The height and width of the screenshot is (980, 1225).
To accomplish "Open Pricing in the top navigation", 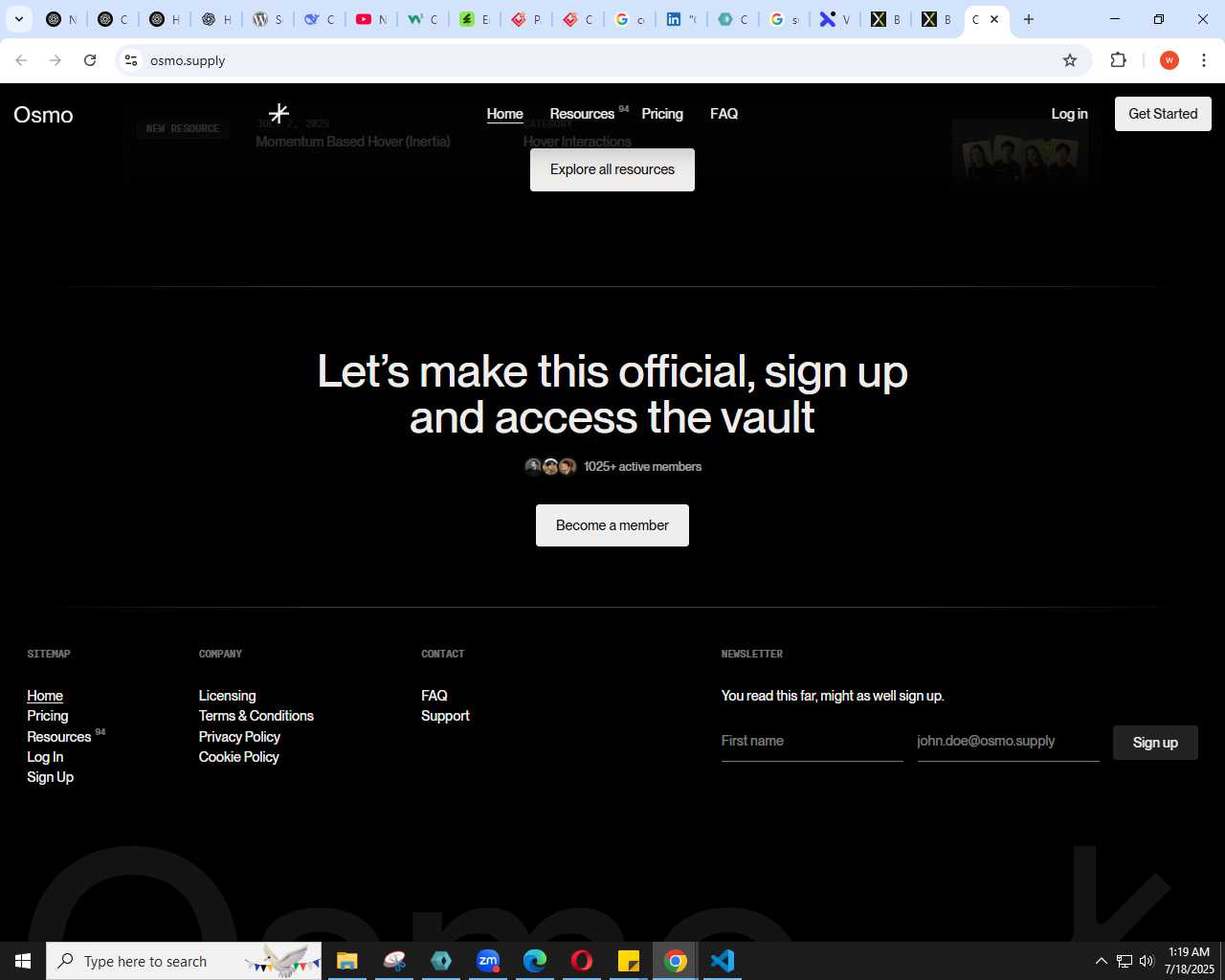I will tap(662, 114).
